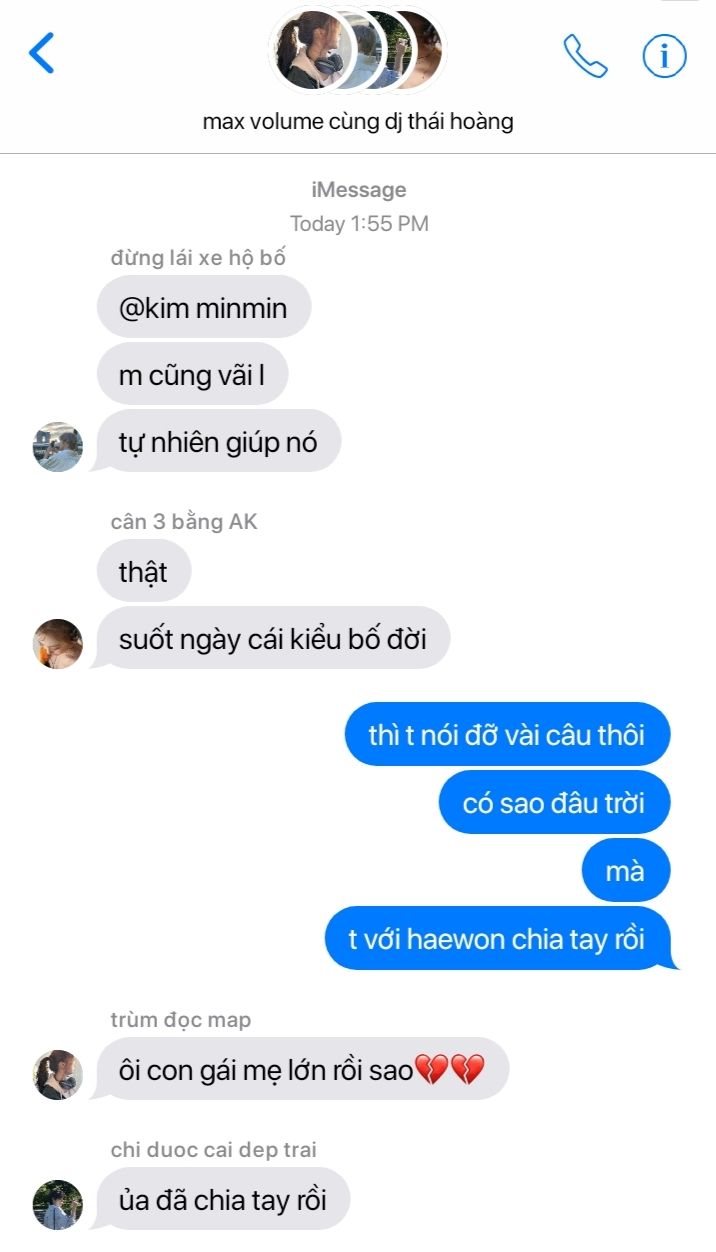The image size is (716, 1252).
Task: Tap the avatar of 'chi duoc cai dep trai'
Action: click(x=58, y=1204)
